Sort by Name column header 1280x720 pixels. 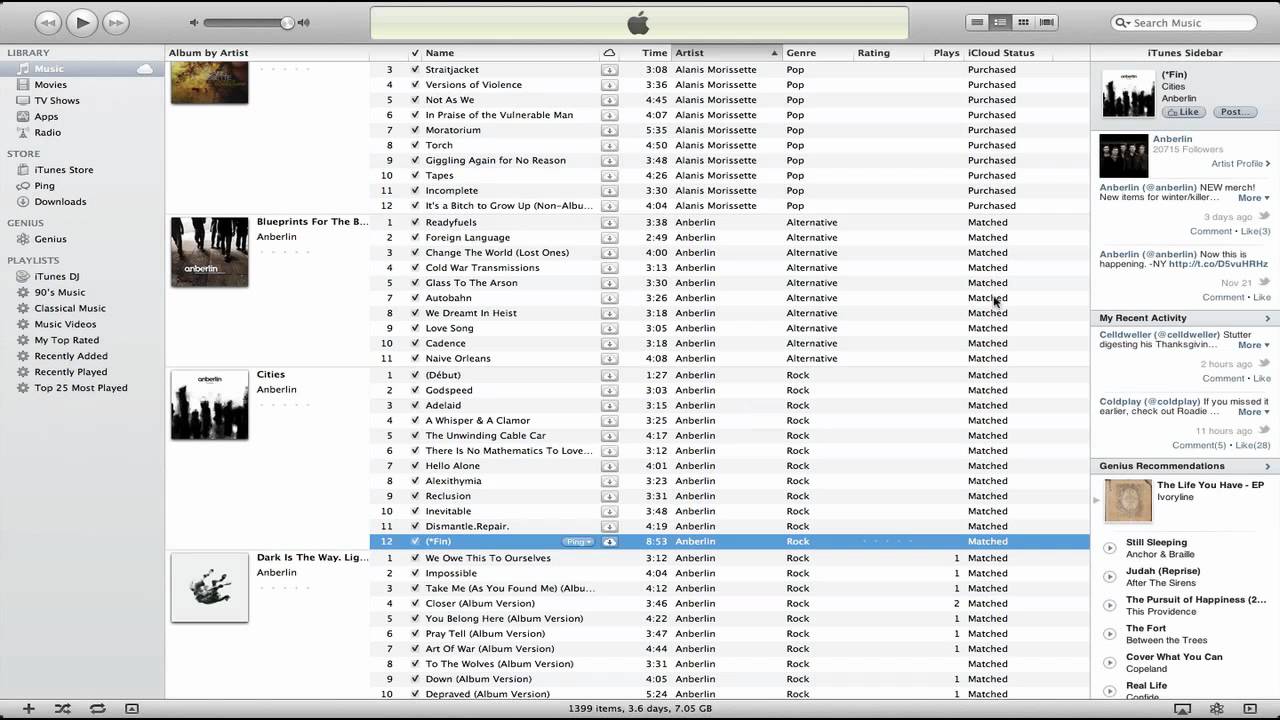coord(510,53)
